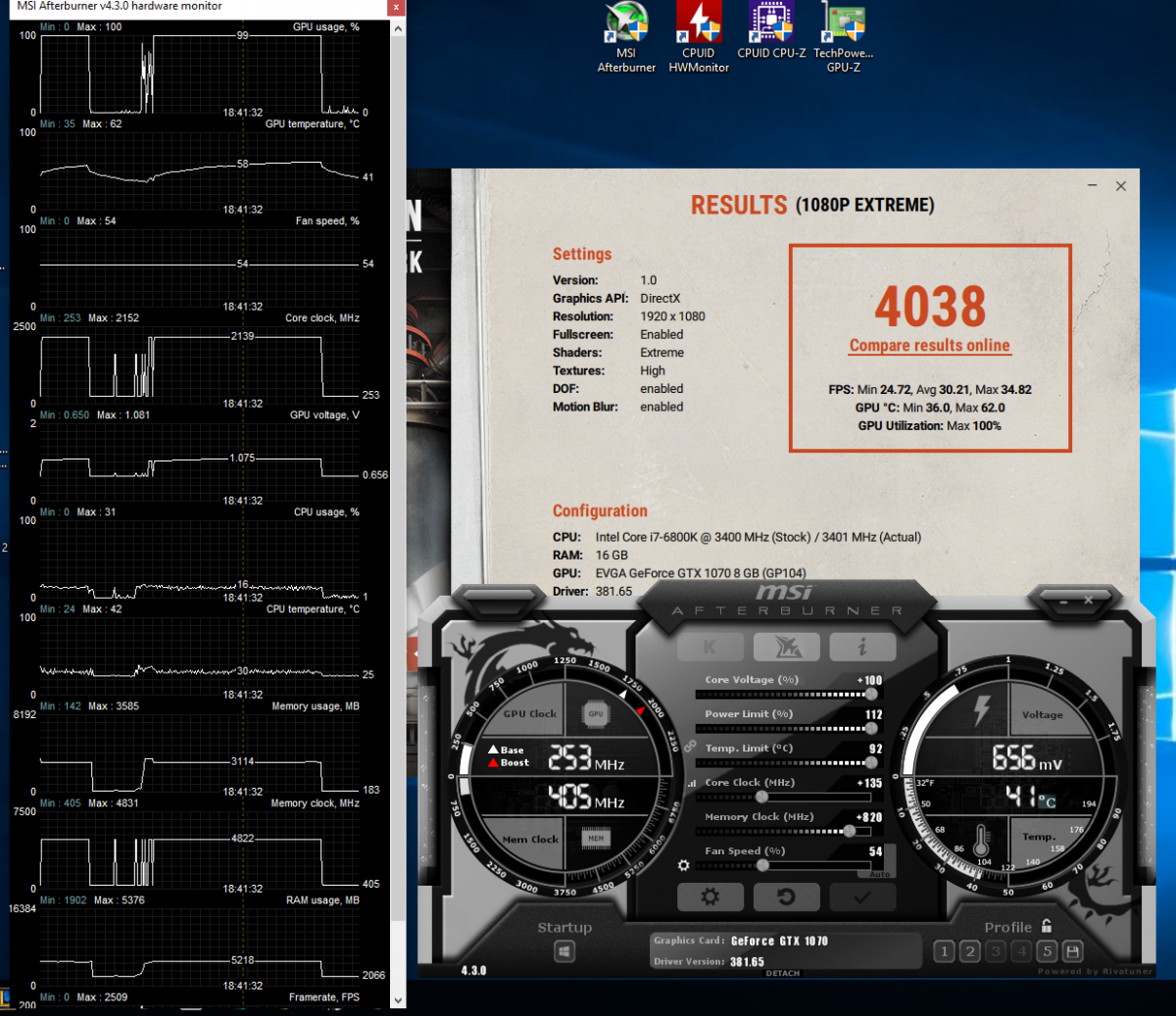Click the OC Scanner jet icon button
This screenshot has width=1176, height=1016.
786,647
